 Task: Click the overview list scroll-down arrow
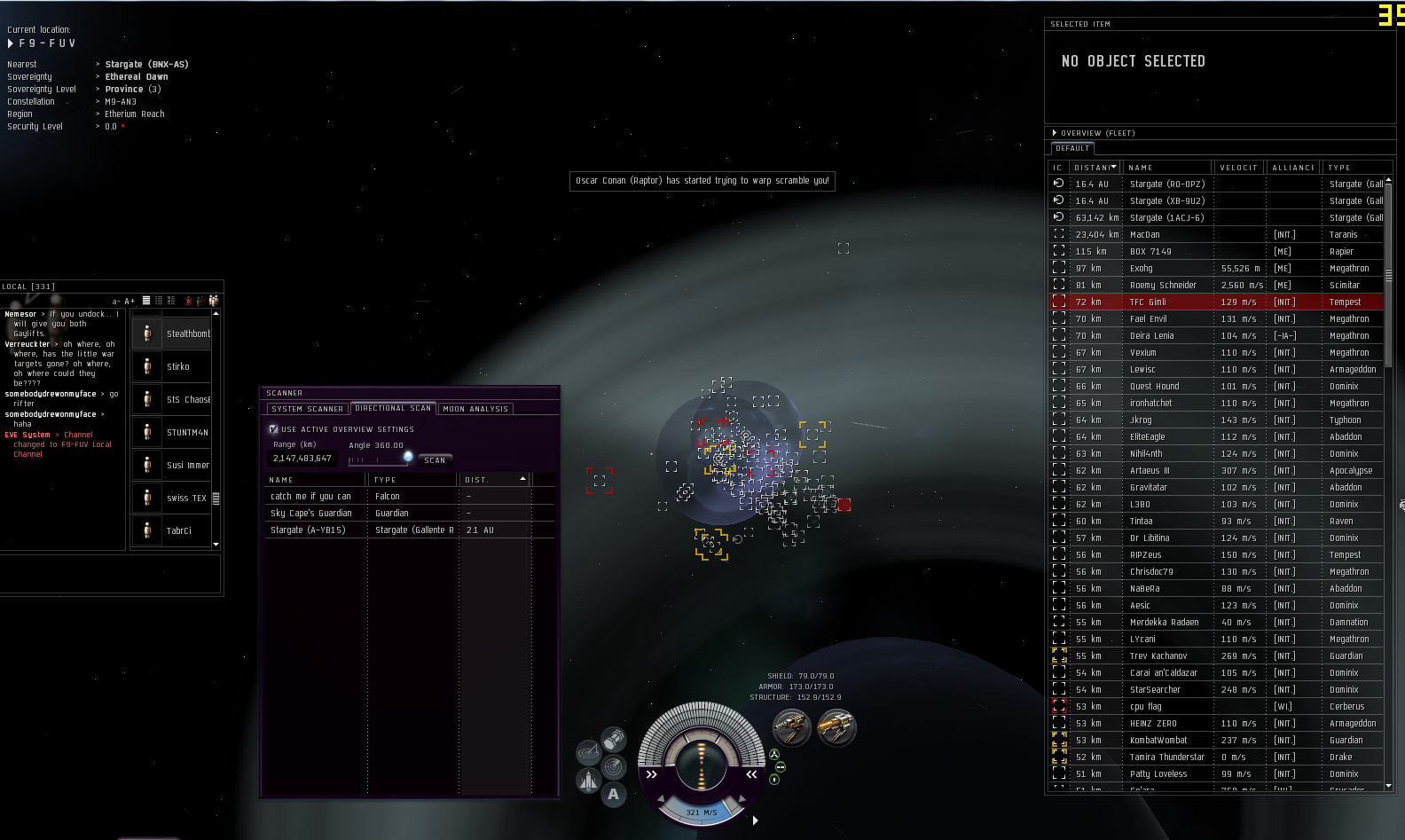coord(1388,786)
